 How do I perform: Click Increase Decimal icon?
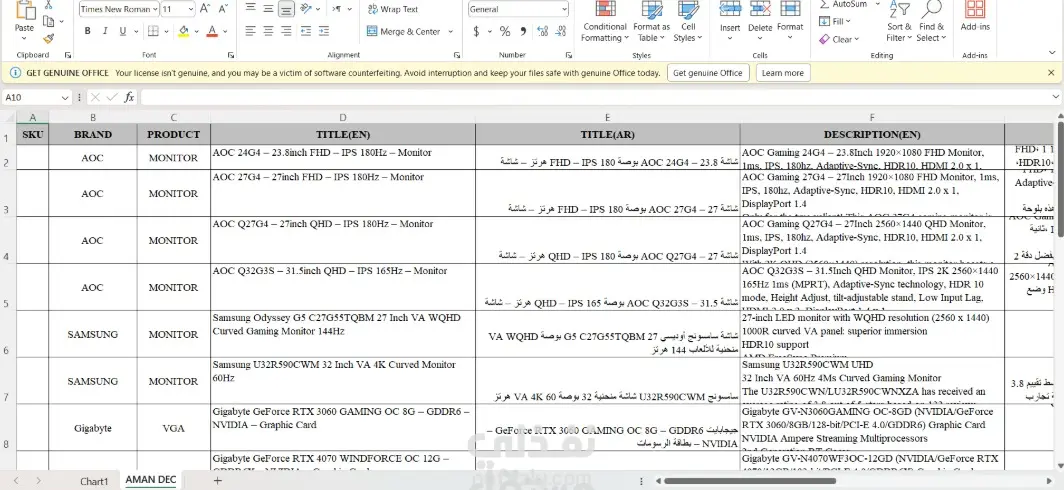542,31
